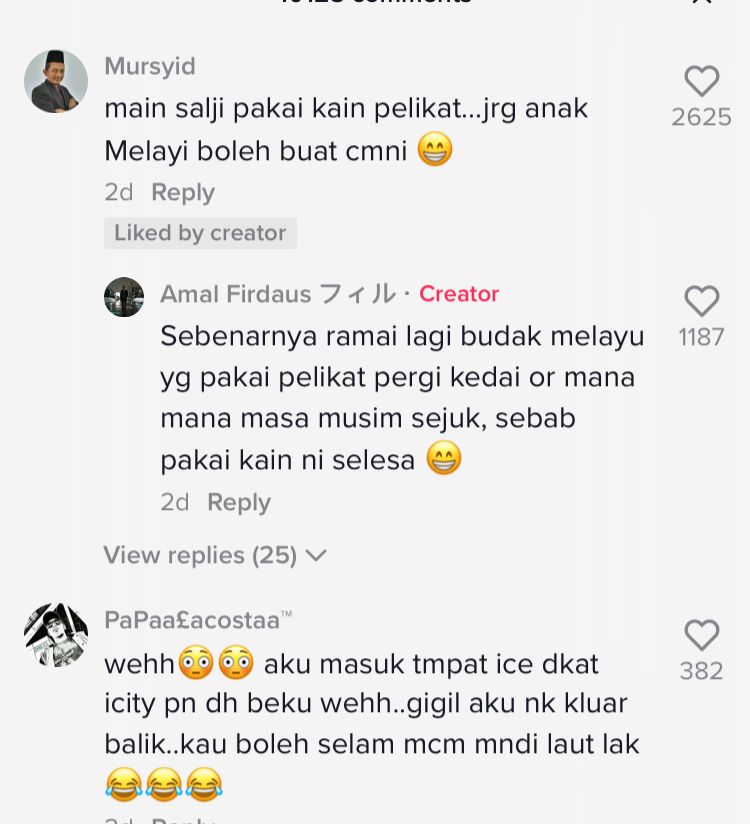
Task: Reply to Amal Firdaus's comment
Action: 239,502
